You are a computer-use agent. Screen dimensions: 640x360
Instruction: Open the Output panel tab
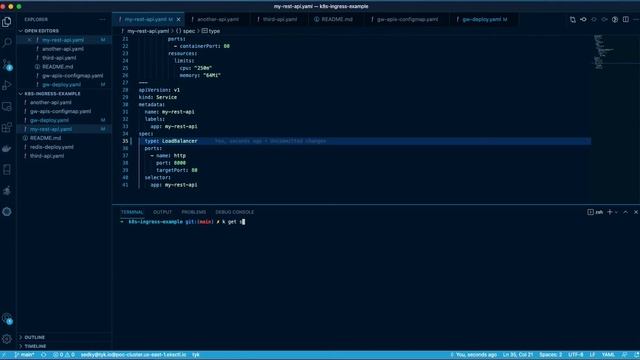point(162,212)
